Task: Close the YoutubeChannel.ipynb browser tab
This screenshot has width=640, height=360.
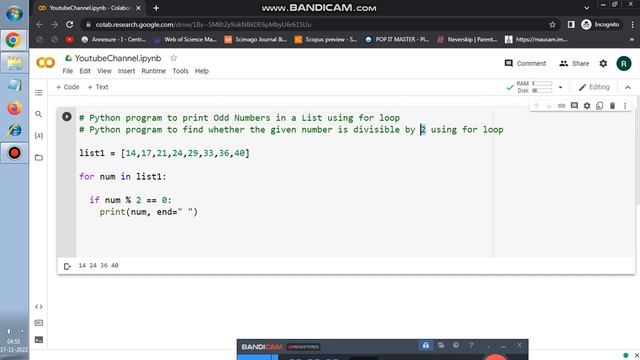Action: (x=138, y=8)
